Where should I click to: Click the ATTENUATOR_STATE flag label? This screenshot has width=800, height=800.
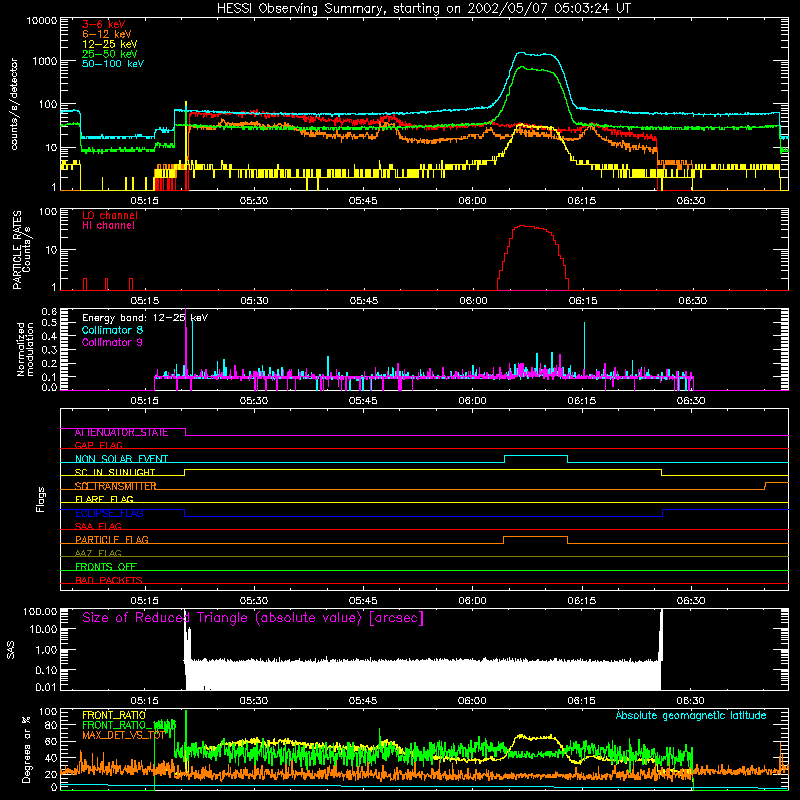click(x=121, y=433)
